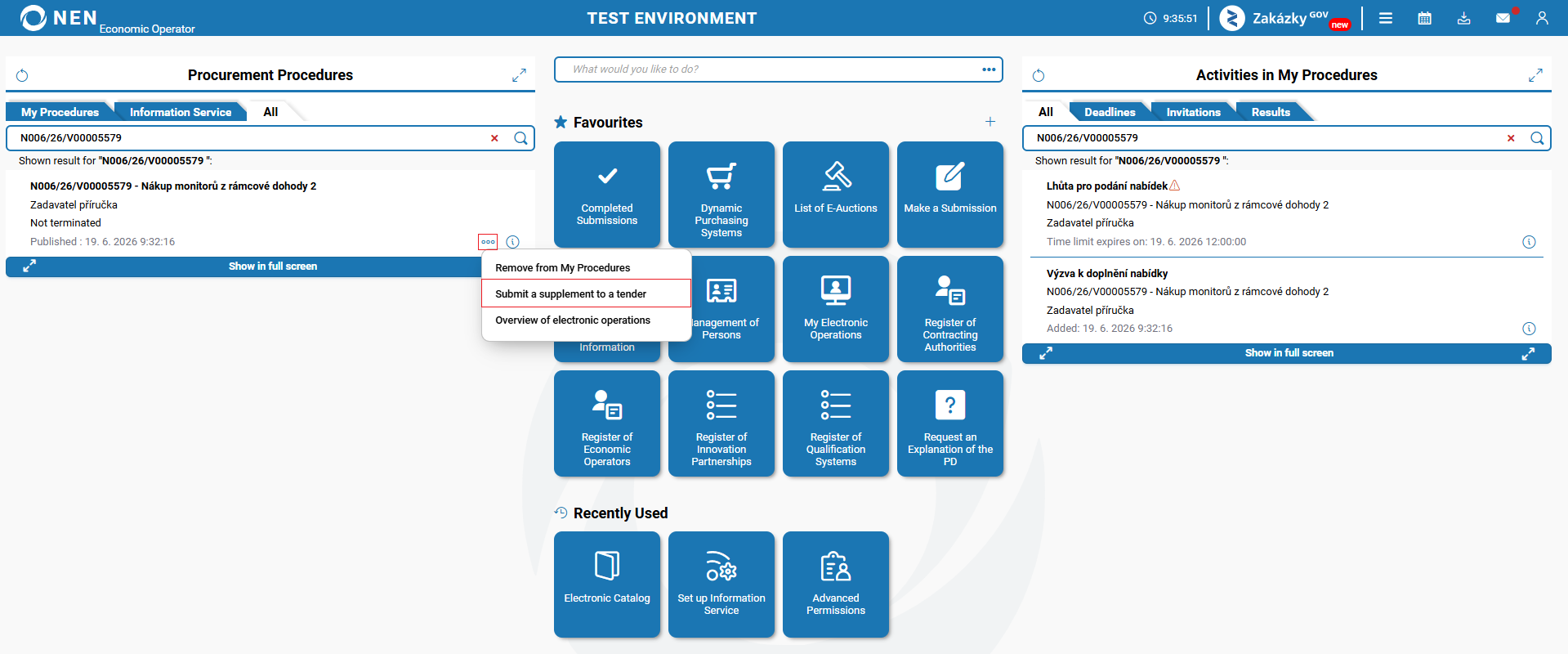The height and width of the screenshot is (654, 1568).
Task: Open Request an Explanation of the PD tile
Action: pyautogui.click(x=950, y=423)
